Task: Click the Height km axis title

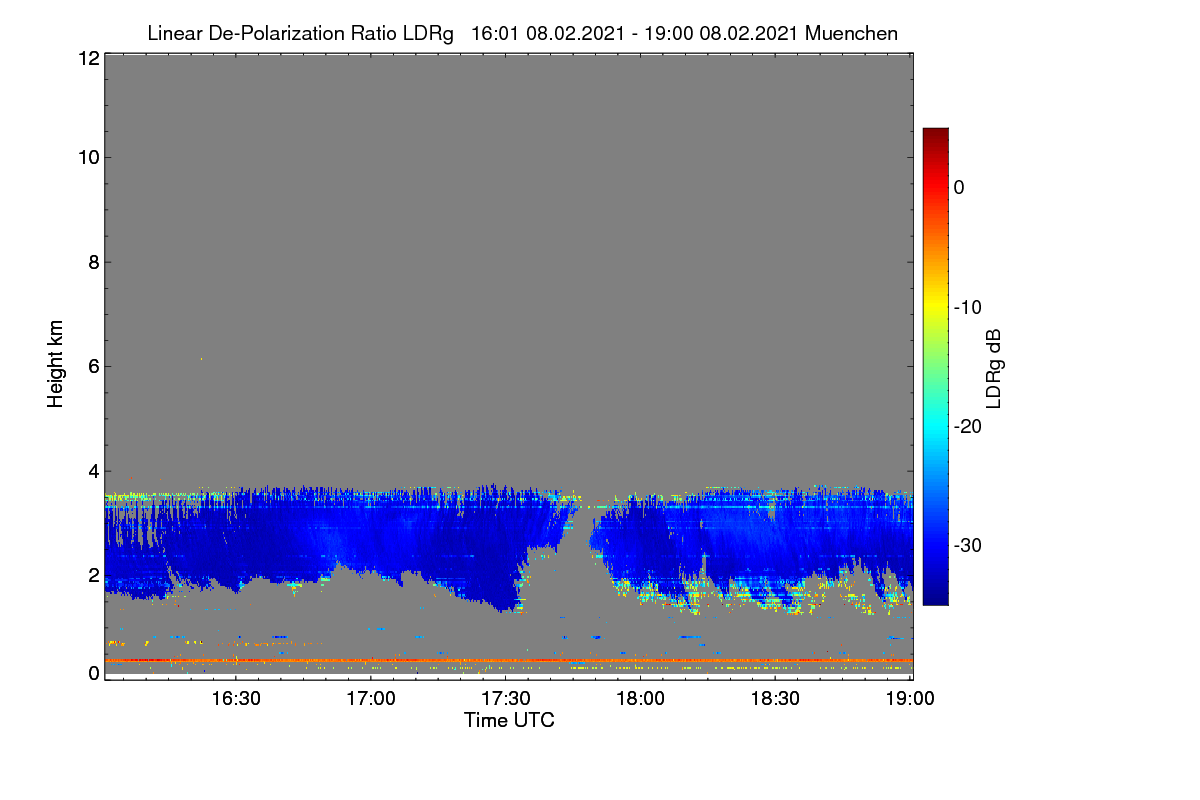Action: 55,365
